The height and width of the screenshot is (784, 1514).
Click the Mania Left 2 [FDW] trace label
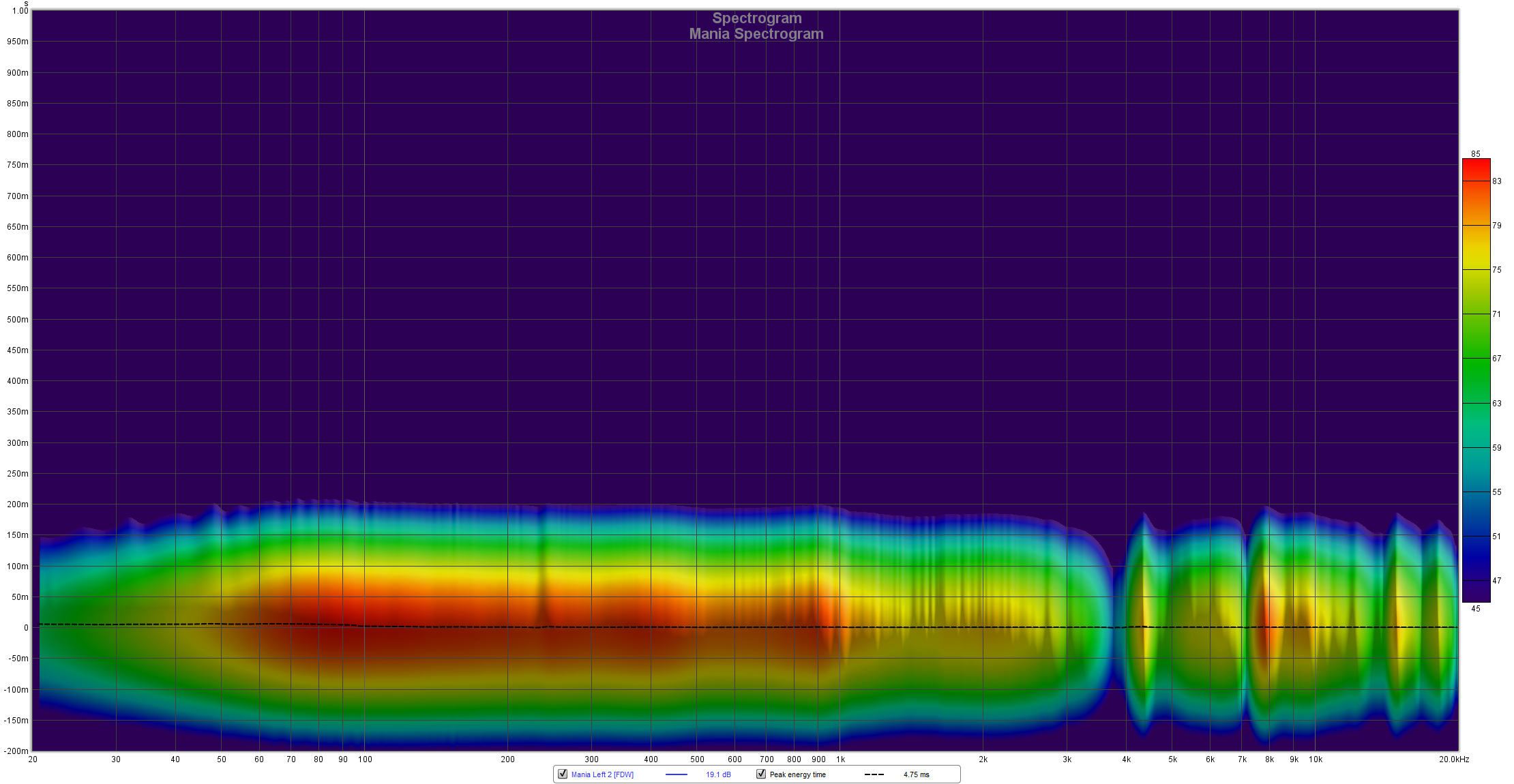(x=602, y=774)
